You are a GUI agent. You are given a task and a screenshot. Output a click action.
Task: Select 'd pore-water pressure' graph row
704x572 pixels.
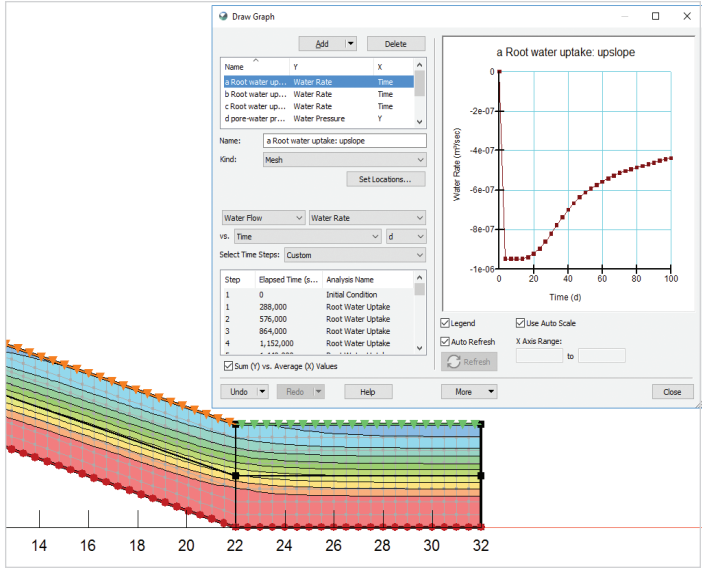255,118
